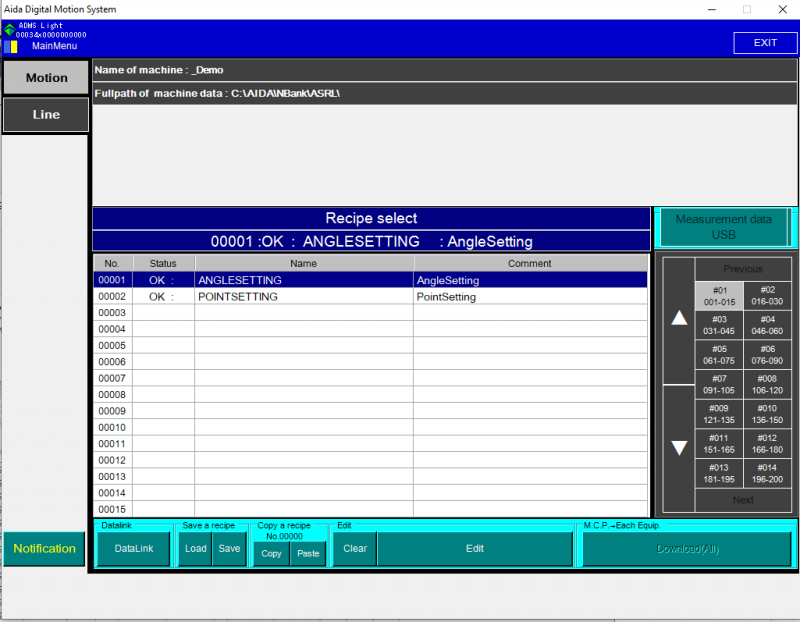Image resolution: width=800 pixels, height=622 pixels.
Task: Select page #014 196-200
Action: (765, 472)
